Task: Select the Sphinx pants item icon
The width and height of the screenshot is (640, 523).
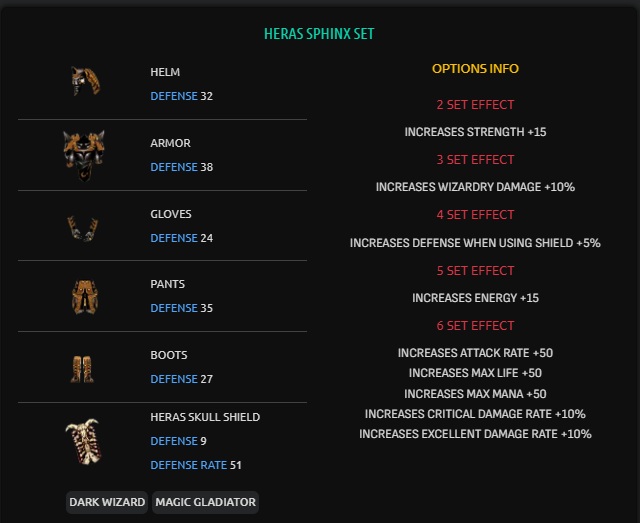Action: pyautogui.click(x=83, y=296)
